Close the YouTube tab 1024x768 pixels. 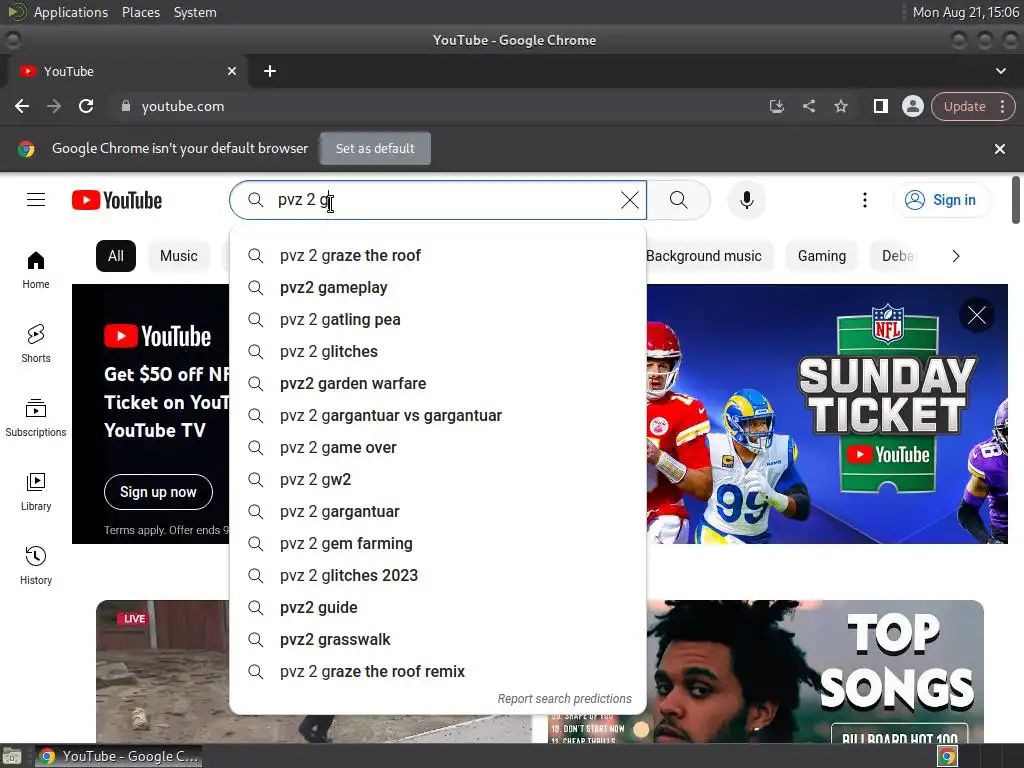(232, 71)
